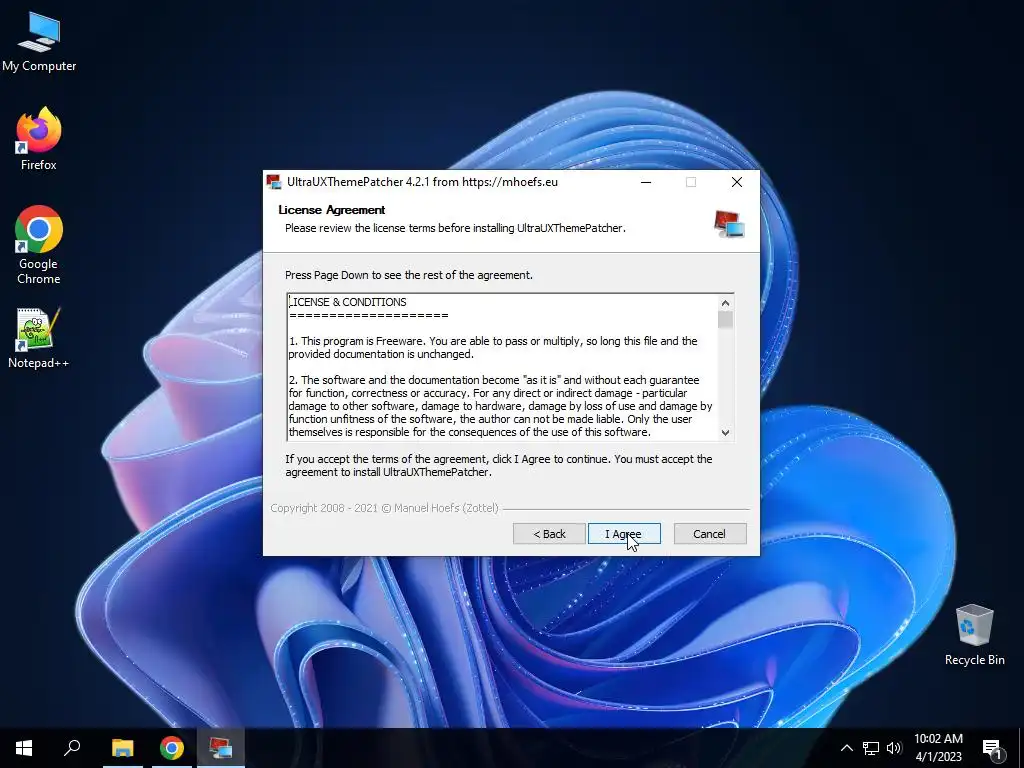Close the installer window
Viewport: 1024px width, 768px height.
737,182
